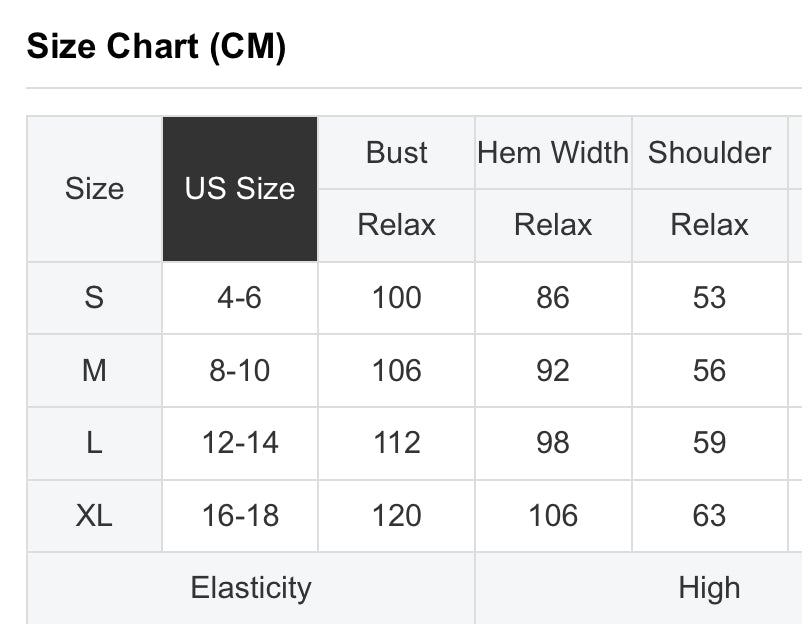The height and width of the screenshot is (638, 808).
Task: Select the M size row label
Action: [95, 371]
